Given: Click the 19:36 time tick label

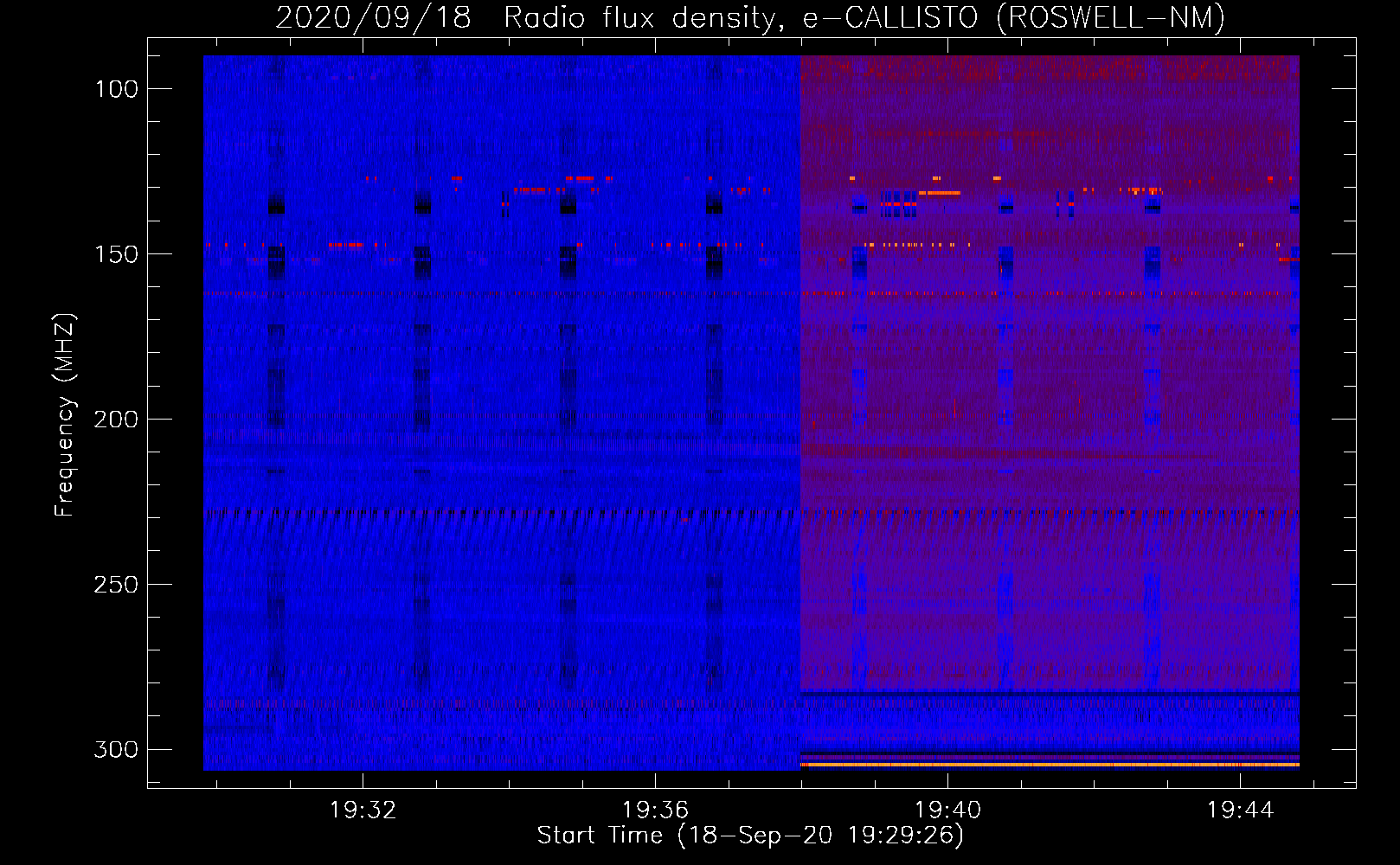Looking at the screenshot, I should 656,810.
